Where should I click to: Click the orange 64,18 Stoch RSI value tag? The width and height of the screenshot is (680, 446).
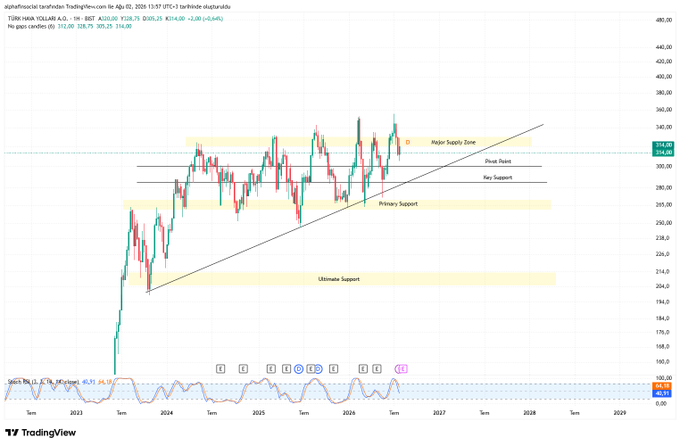[662, 386]
